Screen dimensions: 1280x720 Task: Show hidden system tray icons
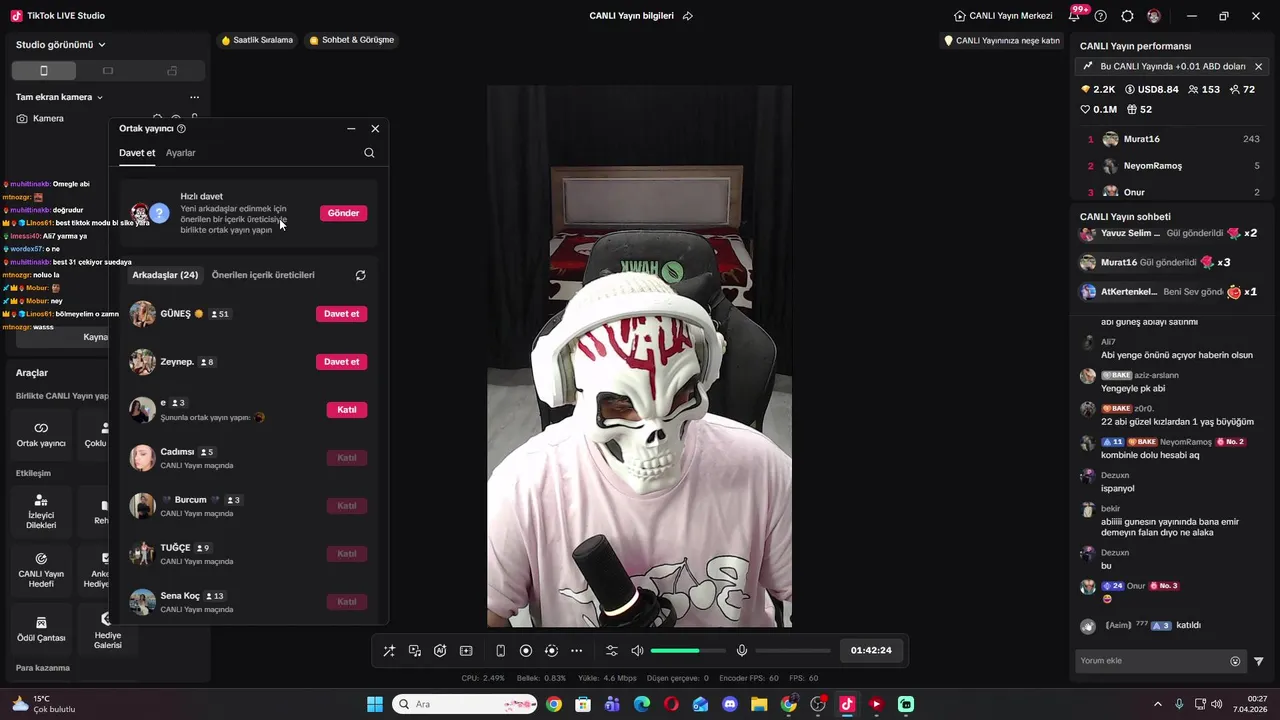pos(1158,704)
